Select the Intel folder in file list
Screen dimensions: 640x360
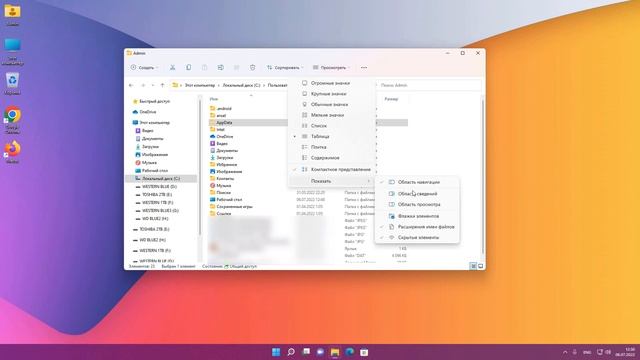[x=220, y=129]
